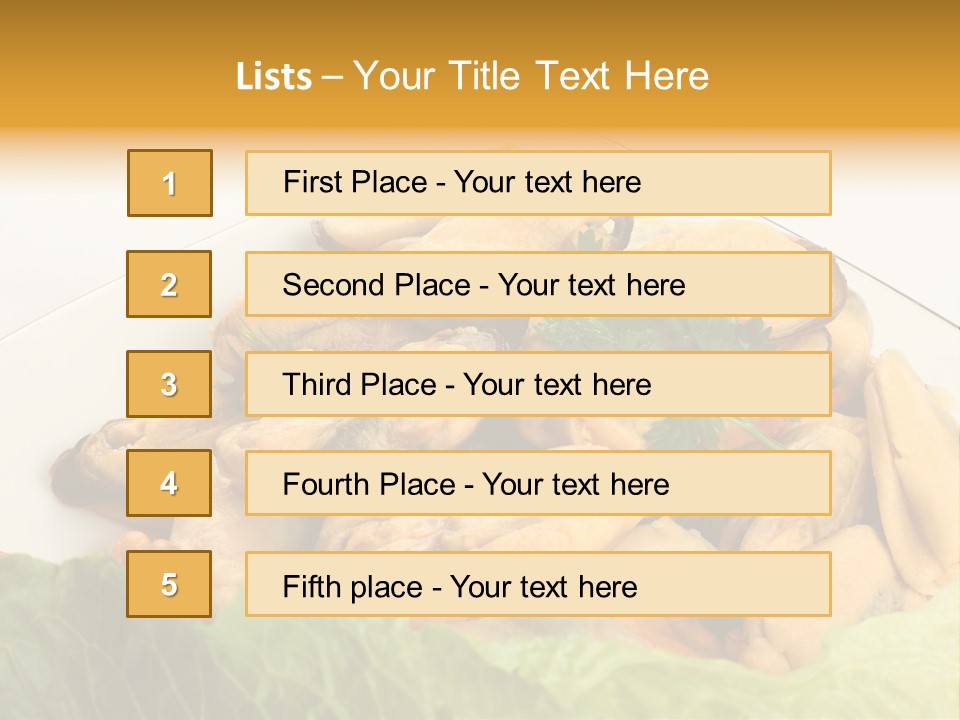Click the number 5 square
This screenshot has width=960, height=720.
coord(169,584)
